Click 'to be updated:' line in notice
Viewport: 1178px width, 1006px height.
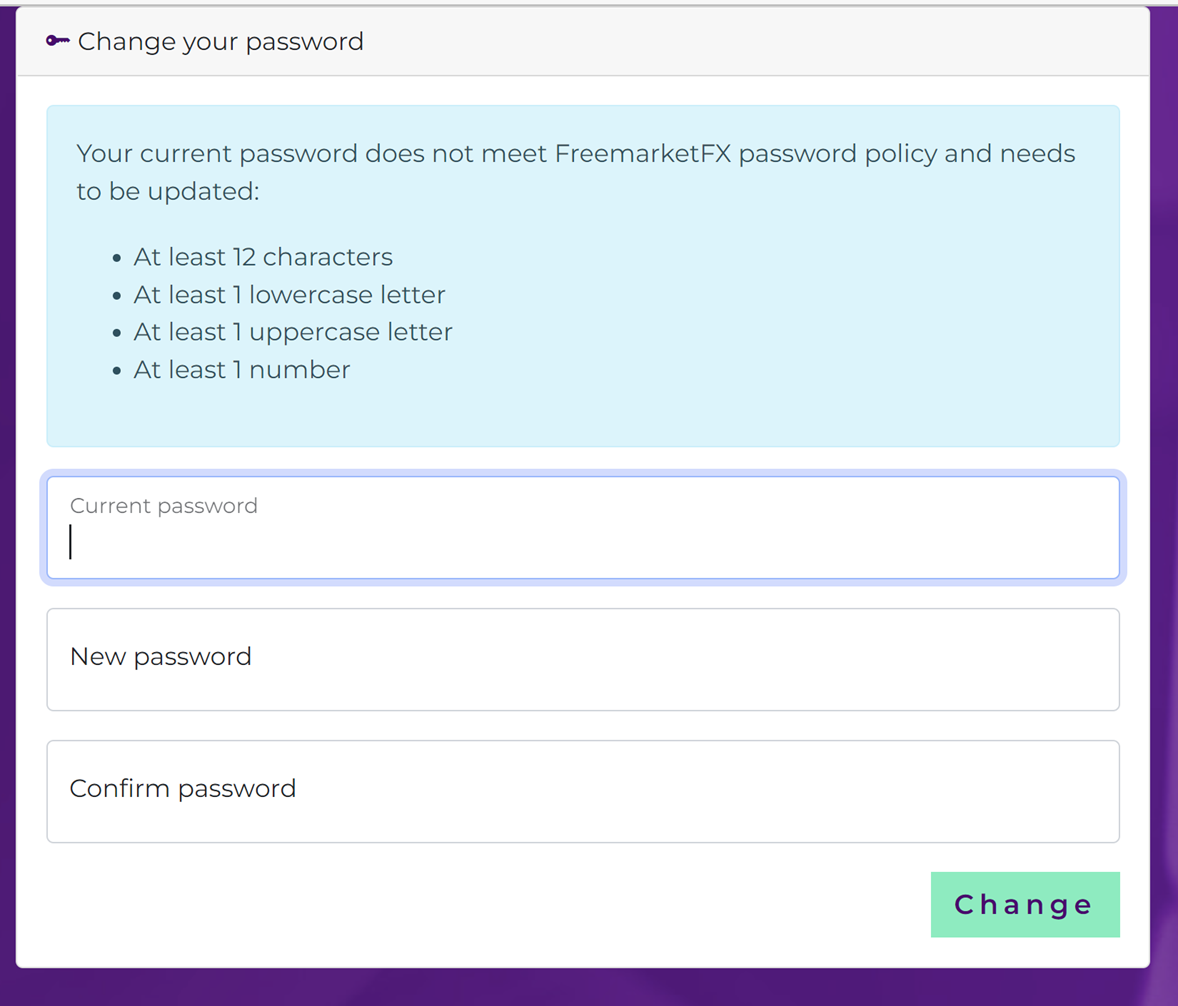[x=168, y=192]
